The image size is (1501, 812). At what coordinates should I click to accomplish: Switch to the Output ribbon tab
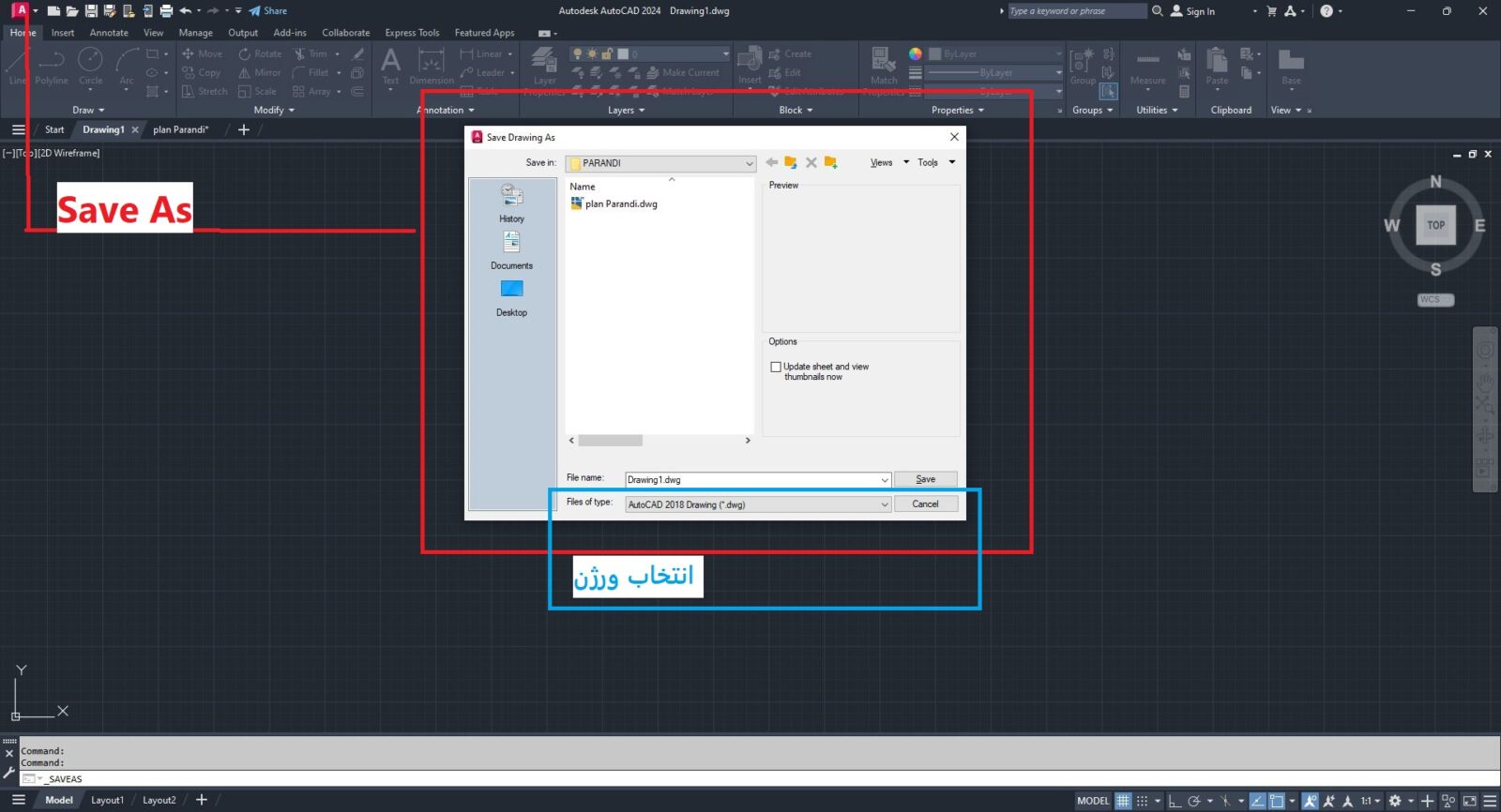[x=243, y=33]
